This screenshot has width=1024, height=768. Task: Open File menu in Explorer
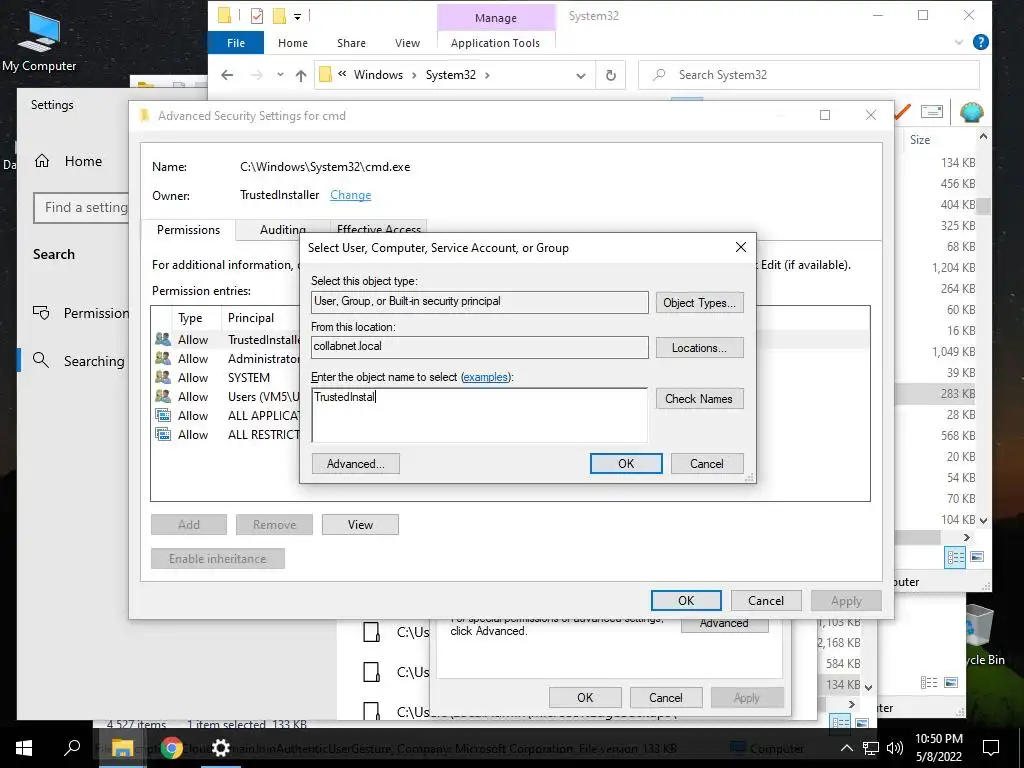point(236,43)
